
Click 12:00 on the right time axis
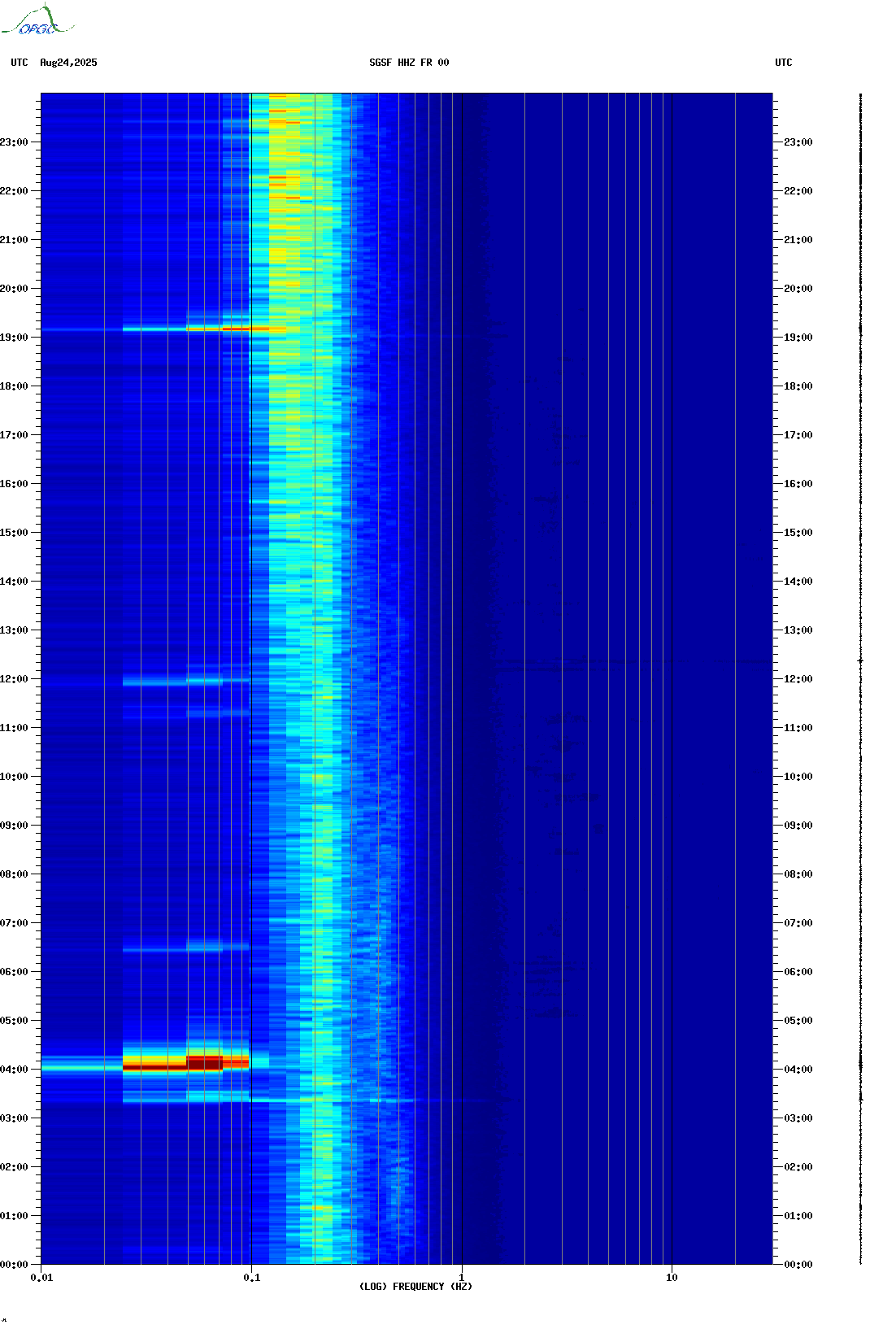(798, 679)
